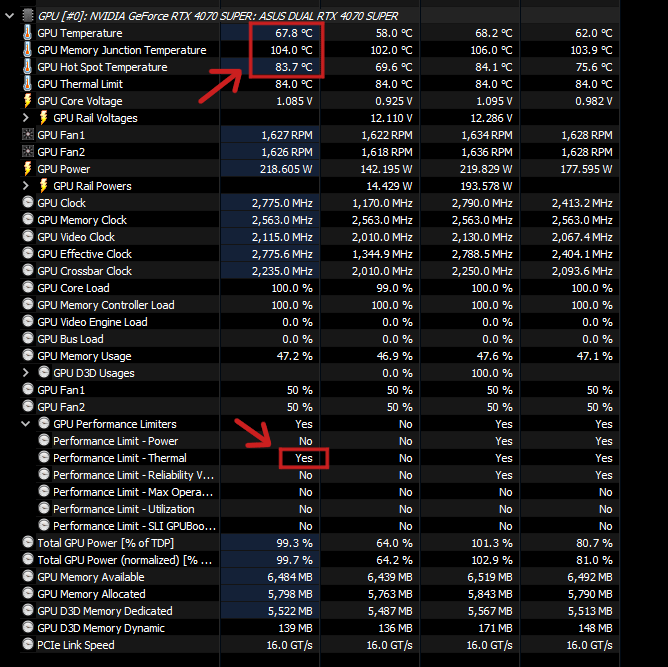Click lightning icon beside GPU Core Voltage
This screenshot has width=668, height=667.
(x=28, y=101)
